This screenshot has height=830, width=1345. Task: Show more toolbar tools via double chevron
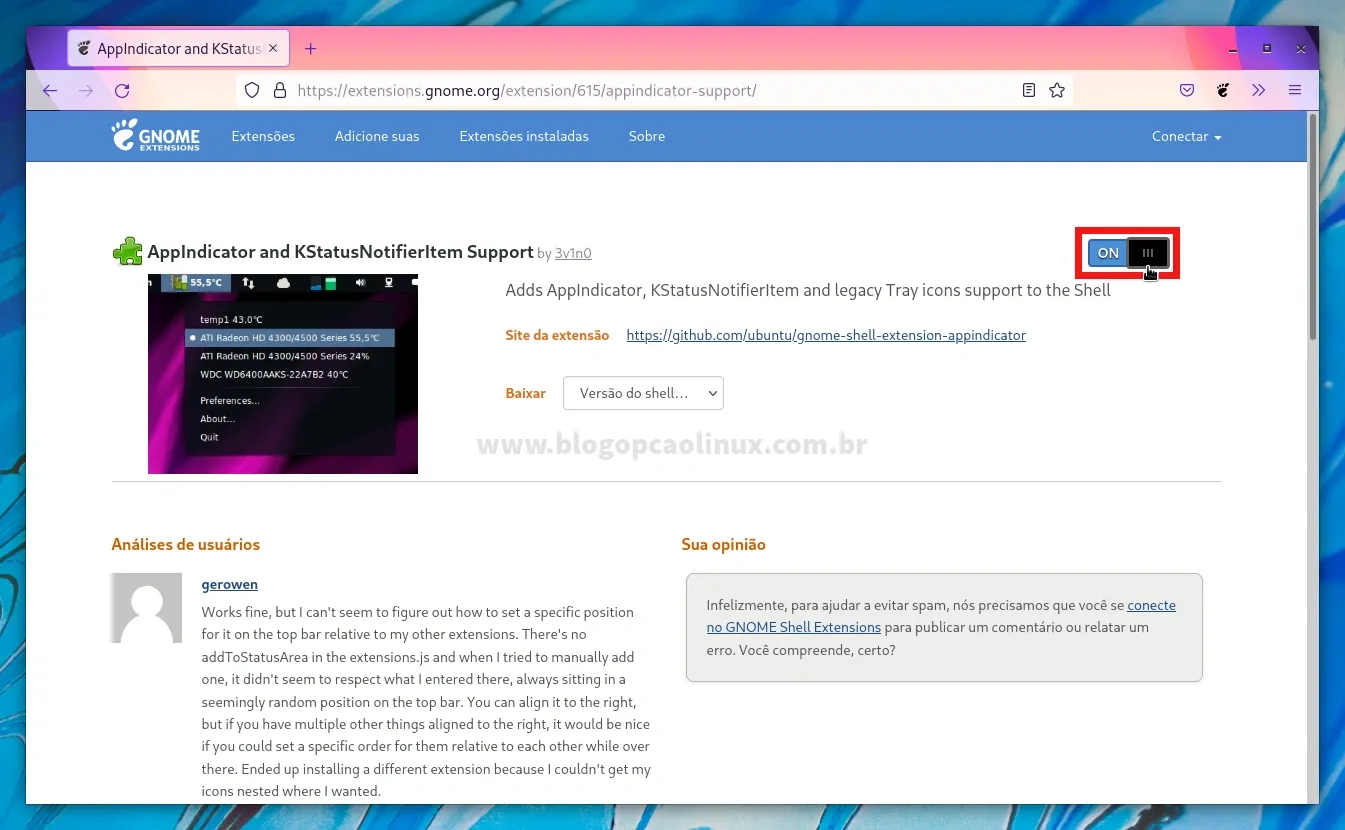[x=1259, y=90]
